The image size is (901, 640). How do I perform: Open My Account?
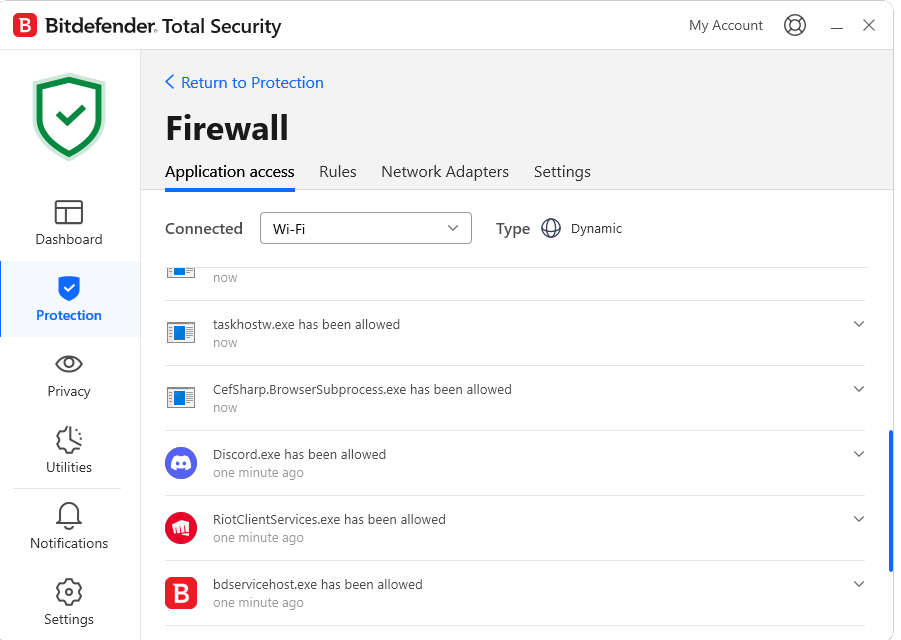pos(726,25)
